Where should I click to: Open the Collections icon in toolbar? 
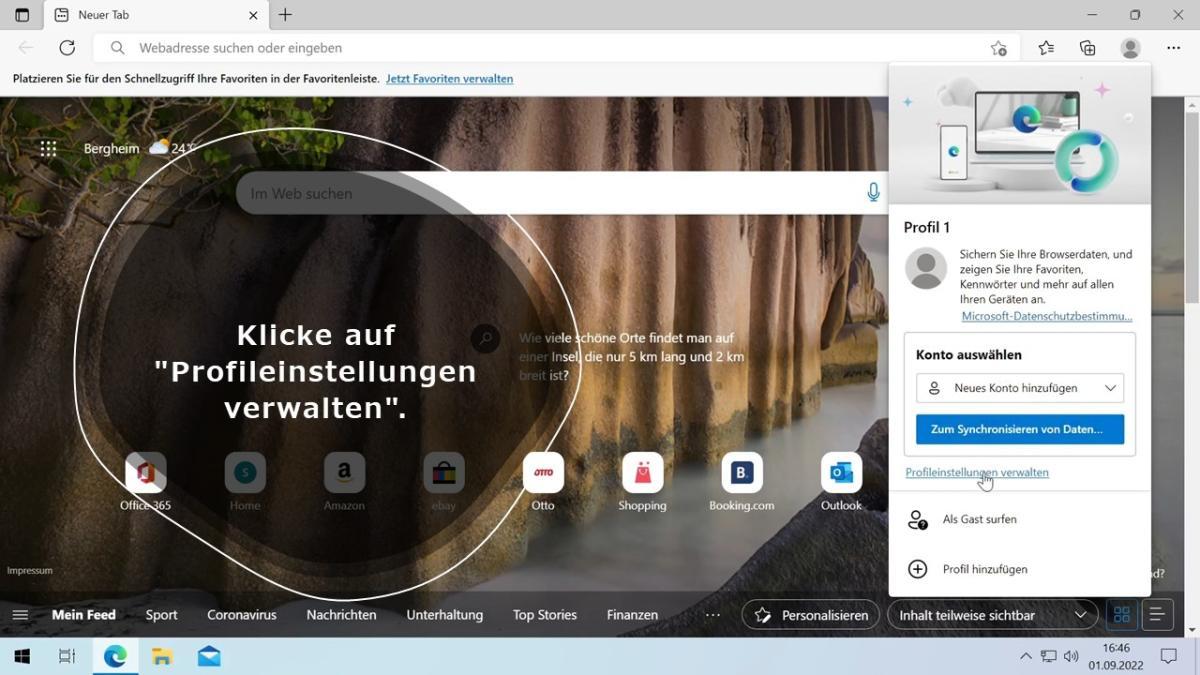1088,48
